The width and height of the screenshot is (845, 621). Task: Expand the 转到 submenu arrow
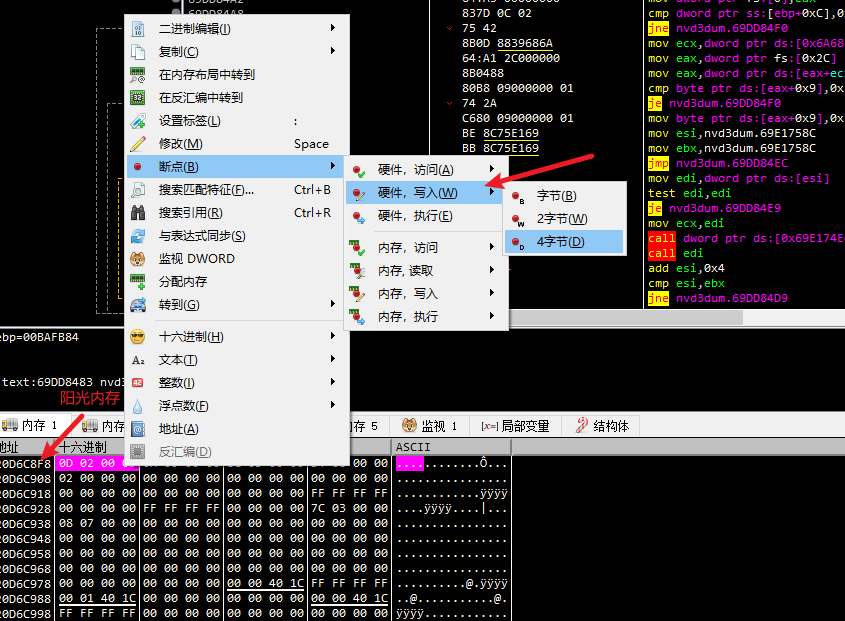tap(333, 303)
